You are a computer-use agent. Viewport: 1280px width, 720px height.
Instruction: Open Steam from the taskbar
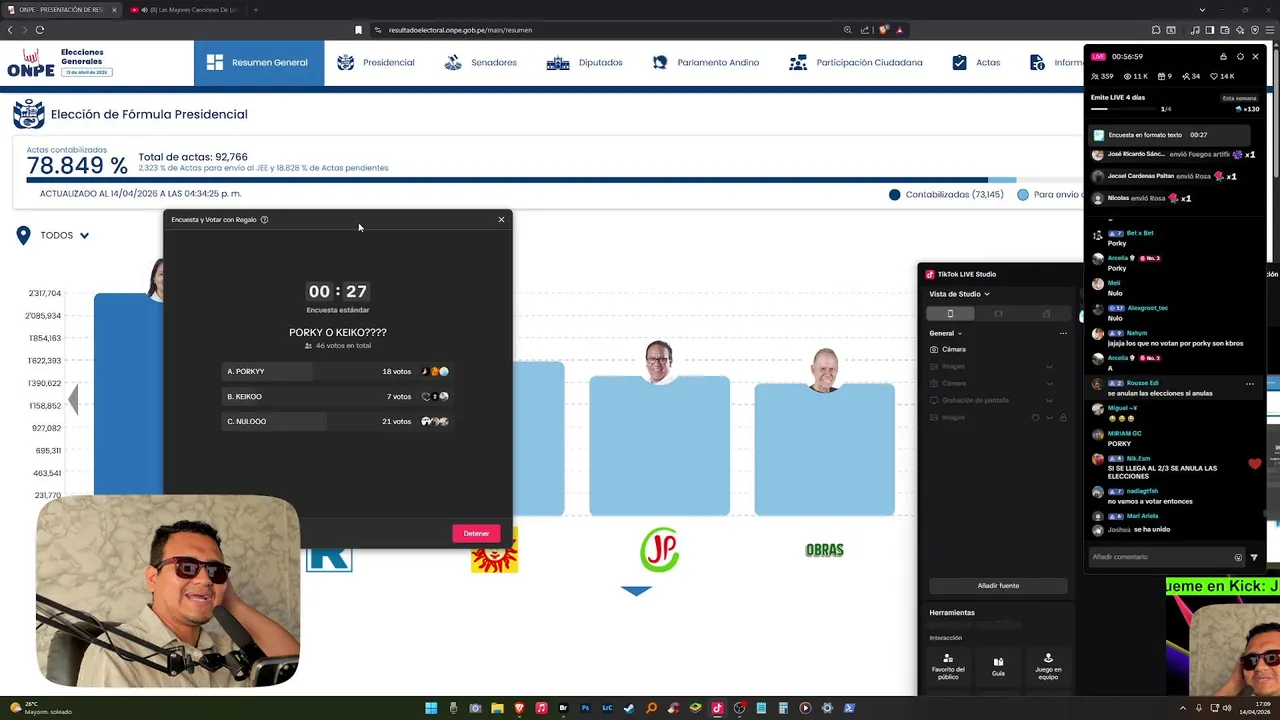pos(629,708)
